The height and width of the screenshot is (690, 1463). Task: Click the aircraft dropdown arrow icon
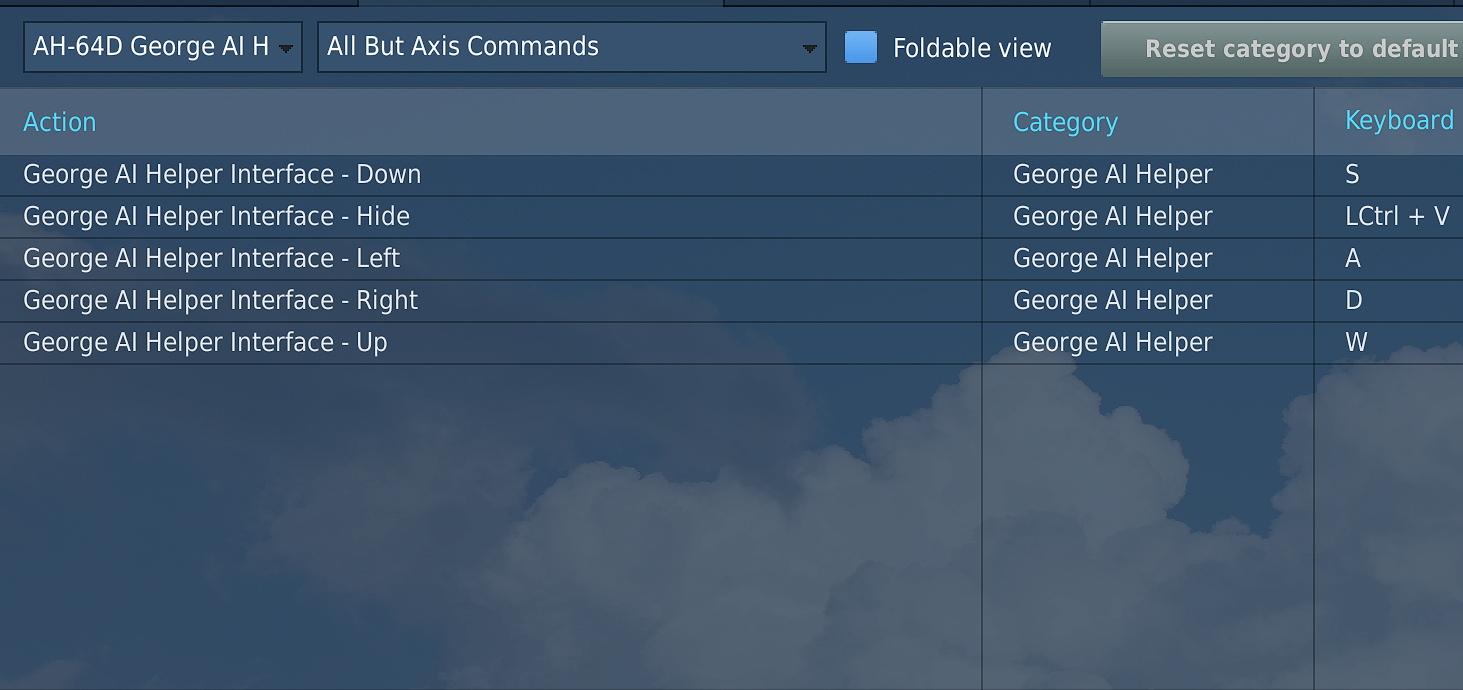286,49
